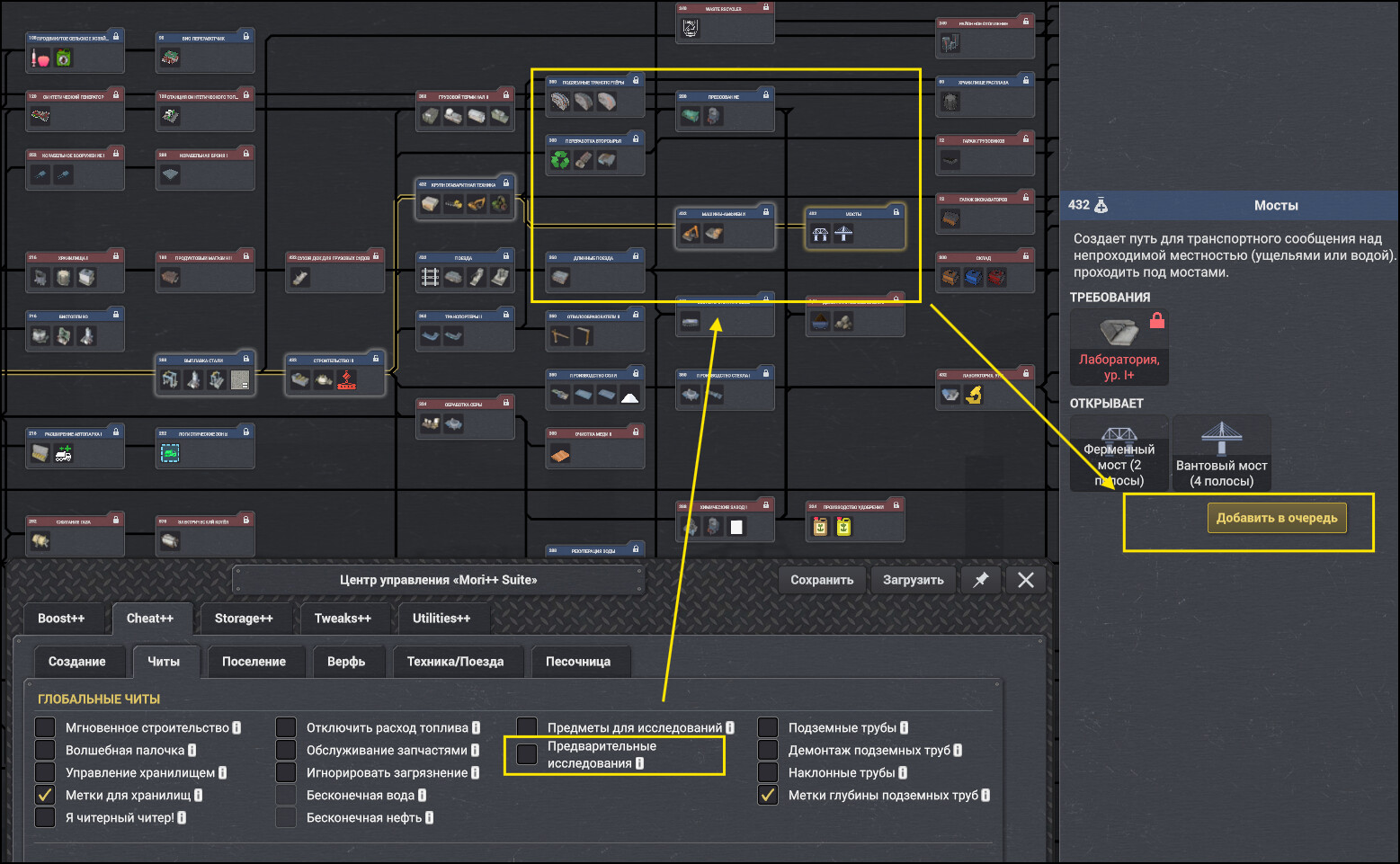
Task: Enable the Подземные трубы cheat
Action: (x=768, y=727)
